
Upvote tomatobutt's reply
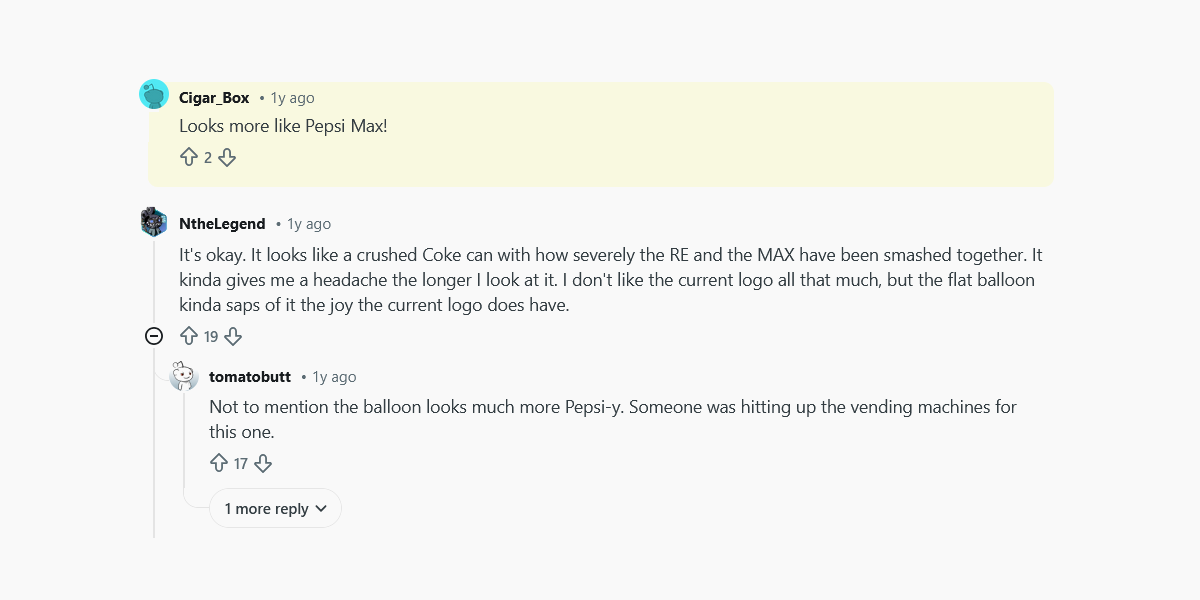point(219,463)
